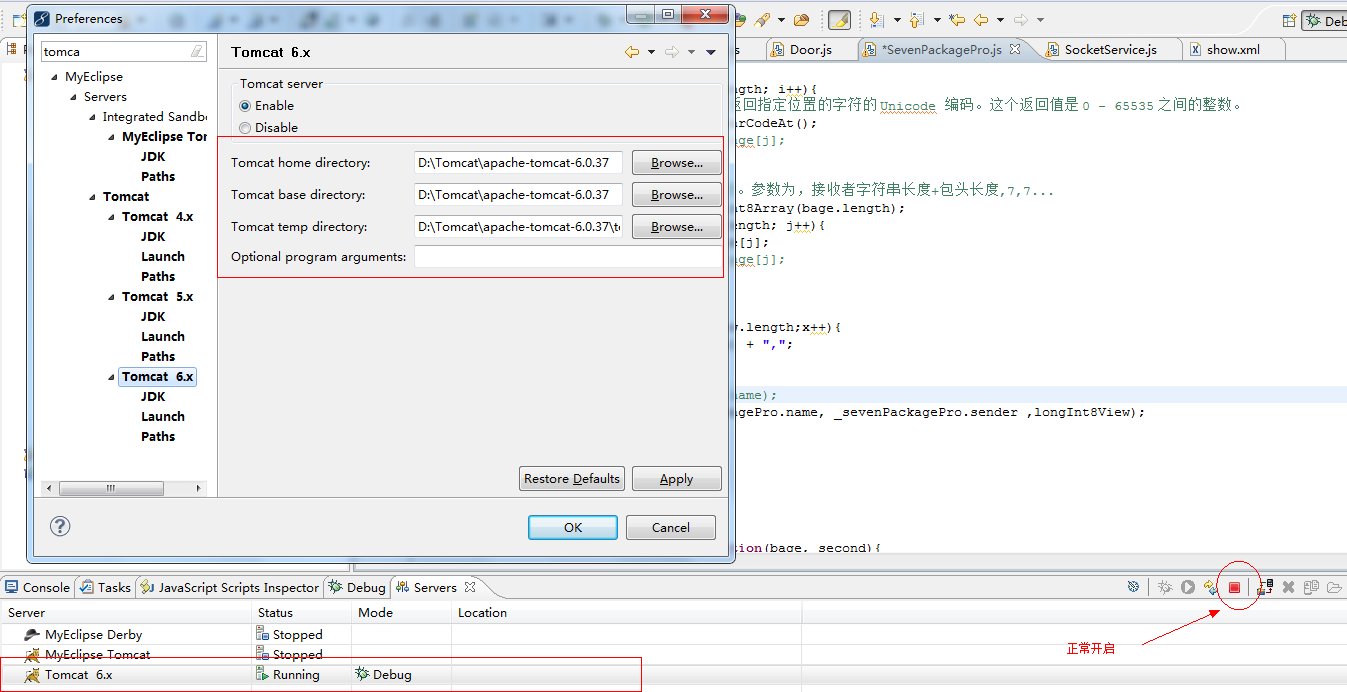1347x692 pixels.
Task: Click the preferences filter text field
Action: 115,51
